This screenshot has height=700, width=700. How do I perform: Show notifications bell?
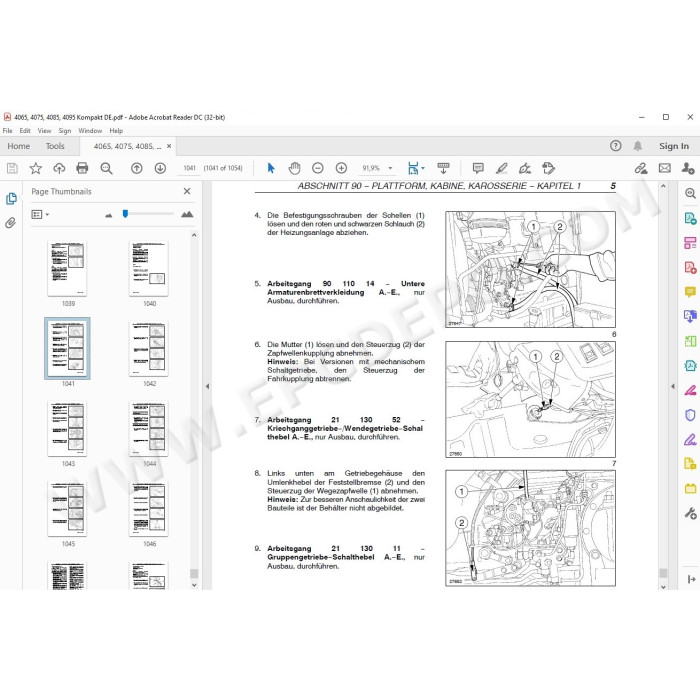coord(638,146)
